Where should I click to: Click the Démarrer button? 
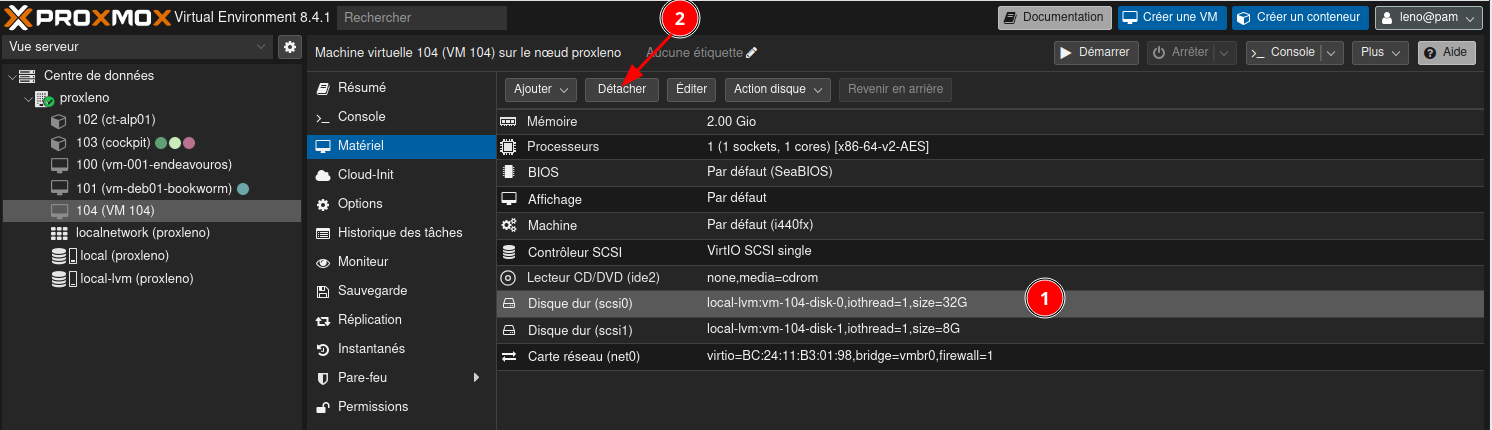click(1095, 52)
